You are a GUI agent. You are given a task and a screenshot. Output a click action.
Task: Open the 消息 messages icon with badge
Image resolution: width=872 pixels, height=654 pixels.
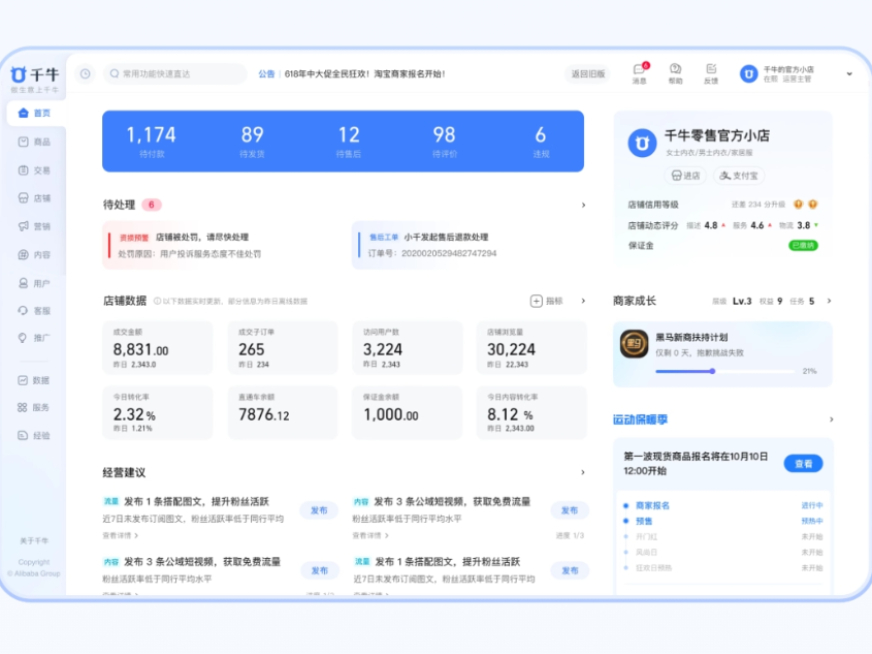tap(640, 73)
